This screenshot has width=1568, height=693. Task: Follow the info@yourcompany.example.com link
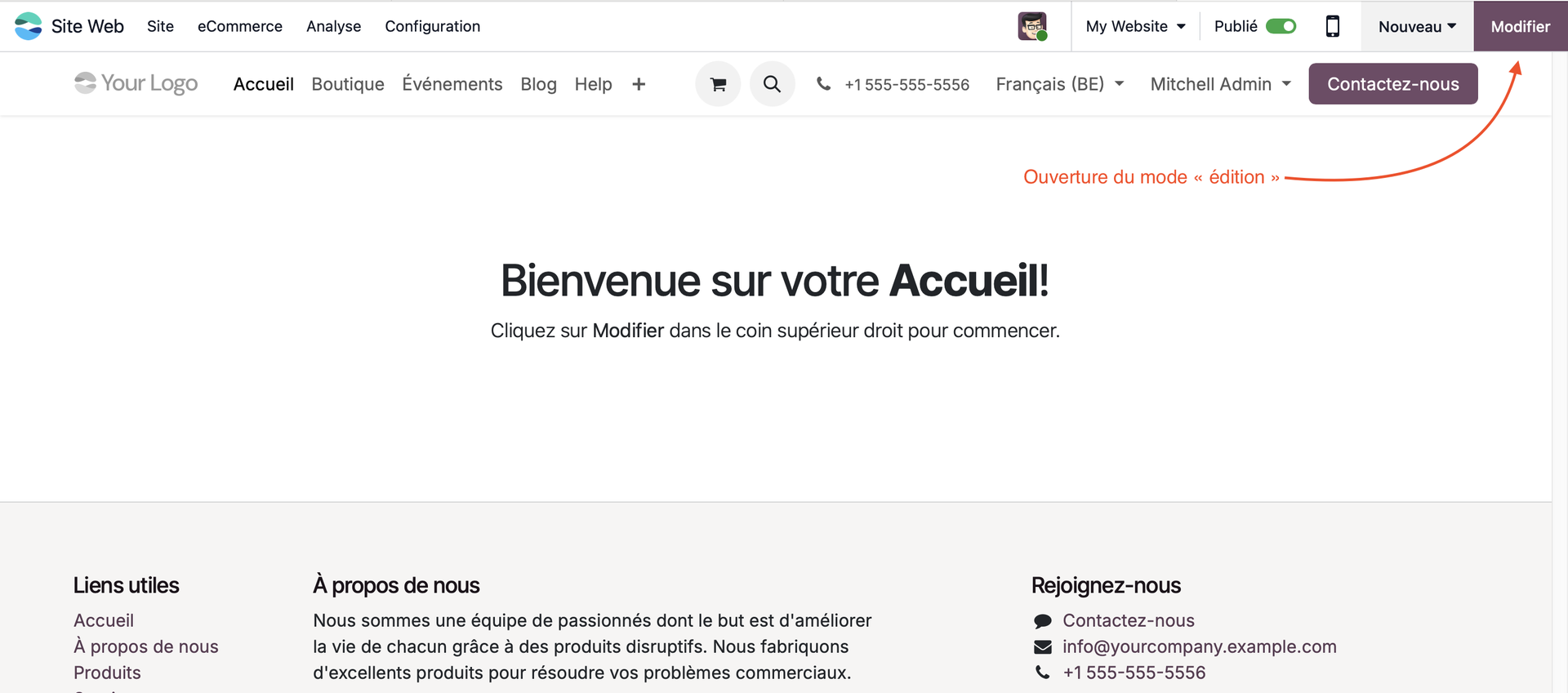point(1199,646)
